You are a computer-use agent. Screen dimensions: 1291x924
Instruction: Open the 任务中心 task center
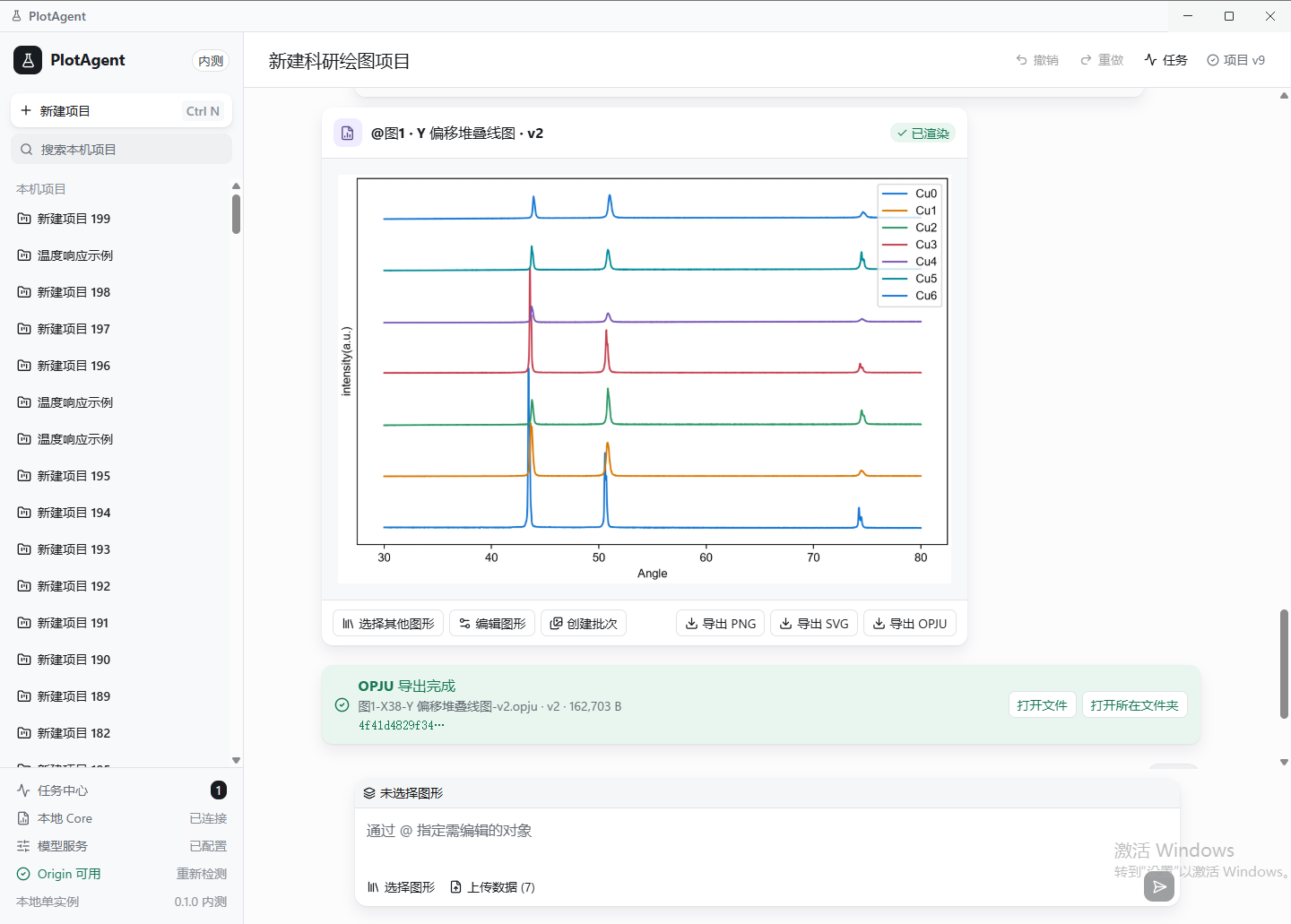tap(121, 790)
